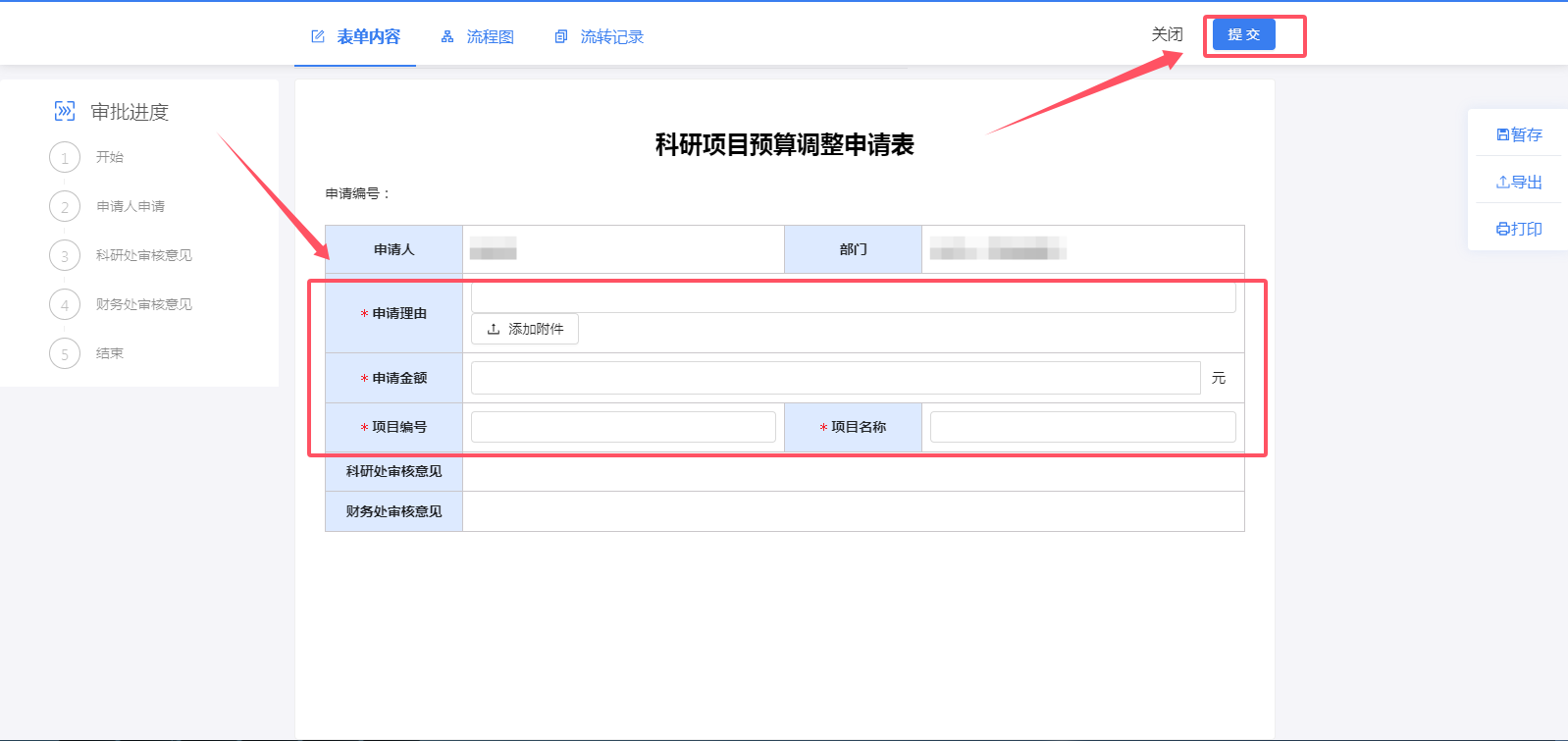Click into the 申请金额 amount field
Viewport: 1568px width, 741px height.
coord(835,378)
